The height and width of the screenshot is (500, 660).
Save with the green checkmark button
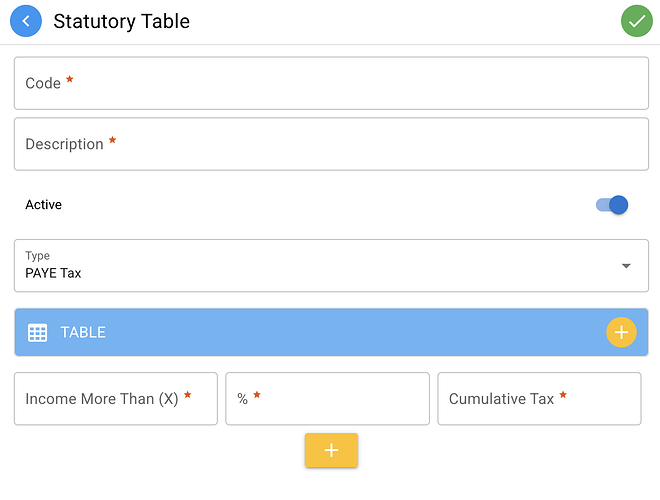point(637,21)
